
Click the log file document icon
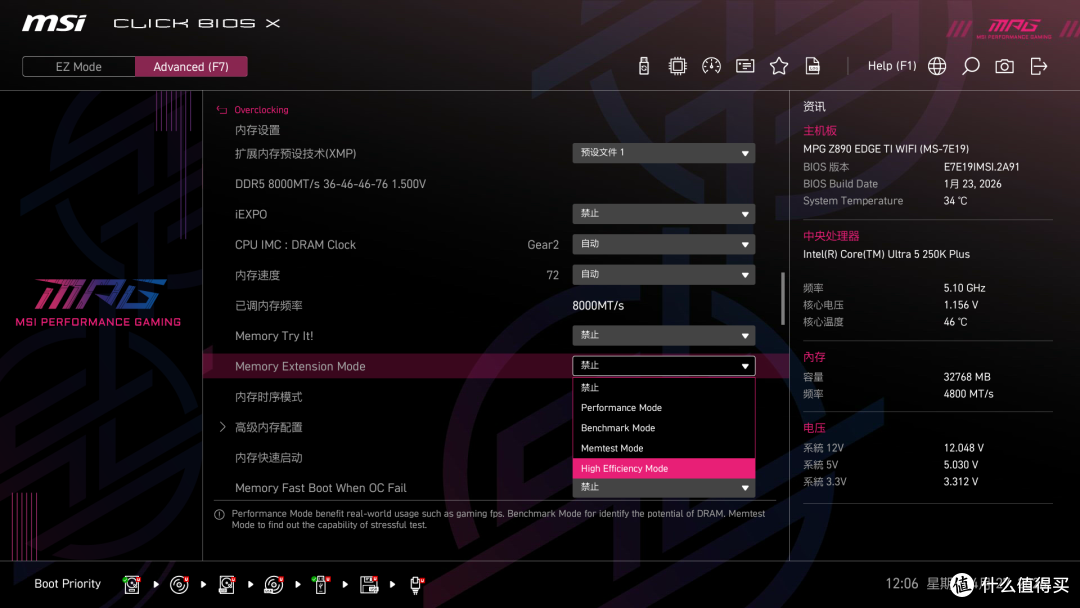813,66
